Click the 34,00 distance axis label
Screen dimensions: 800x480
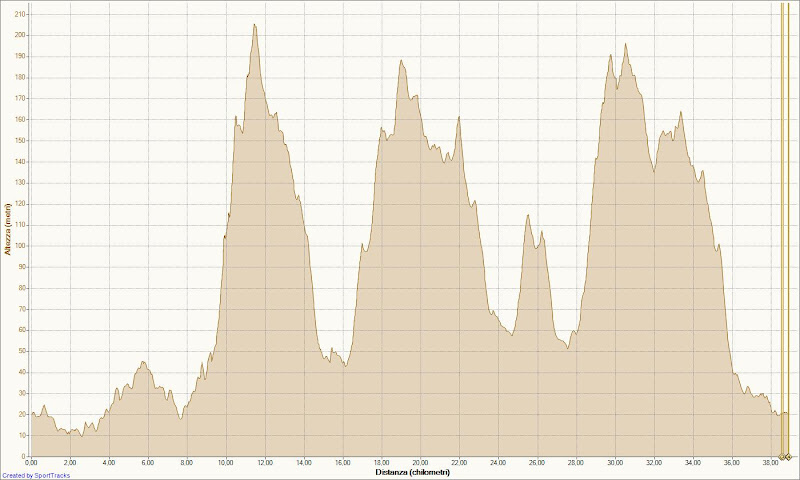[x=693, y=463]
